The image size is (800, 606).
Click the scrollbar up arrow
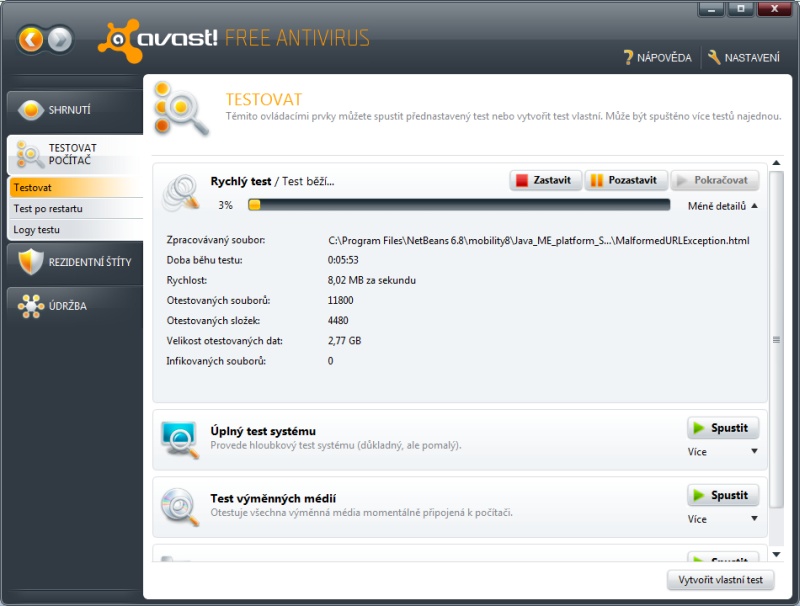point(776,163)
